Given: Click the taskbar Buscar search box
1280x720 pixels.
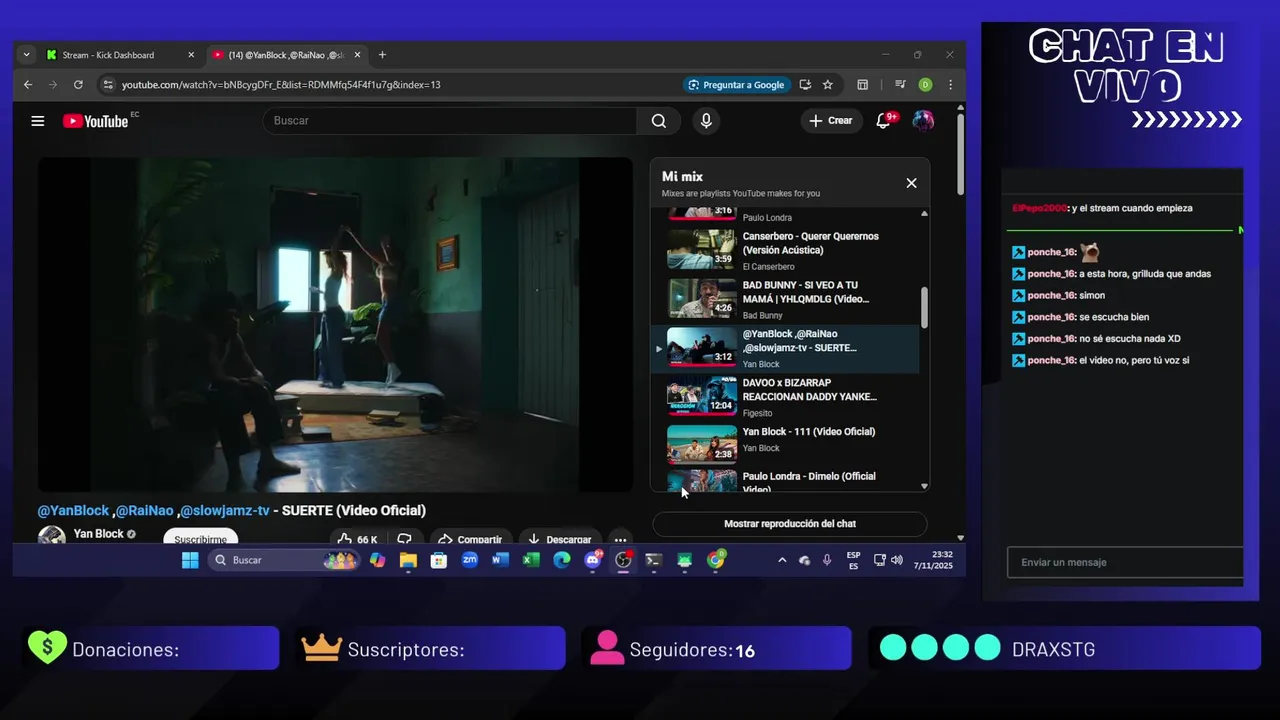Looking at the screenshot, I should click(x=284, y=560).
